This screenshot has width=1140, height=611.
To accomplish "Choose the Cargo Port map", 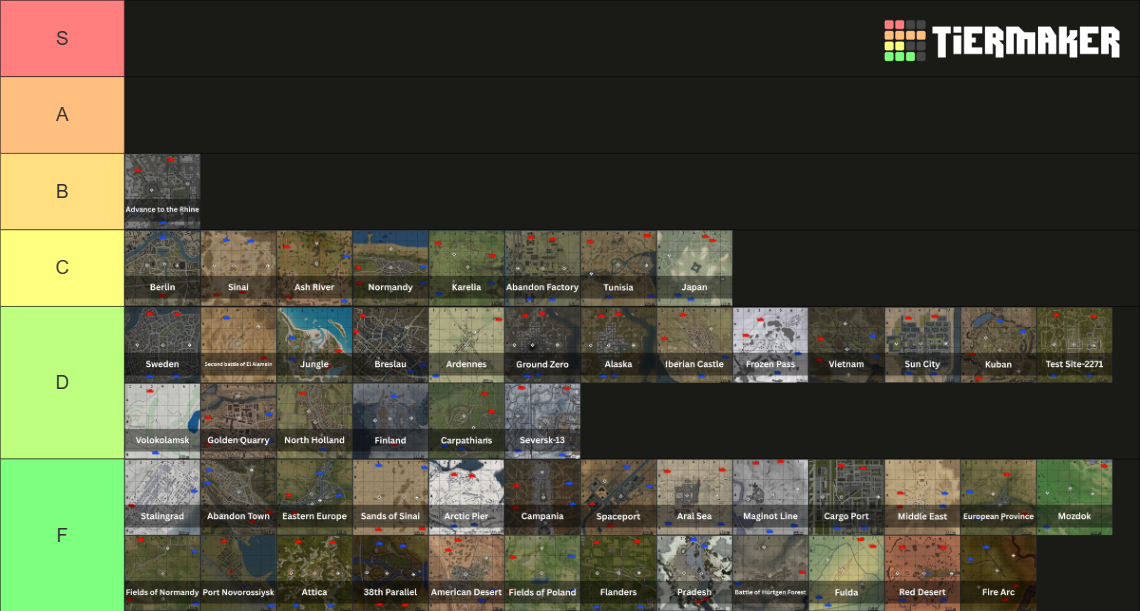I will [846, 497].
